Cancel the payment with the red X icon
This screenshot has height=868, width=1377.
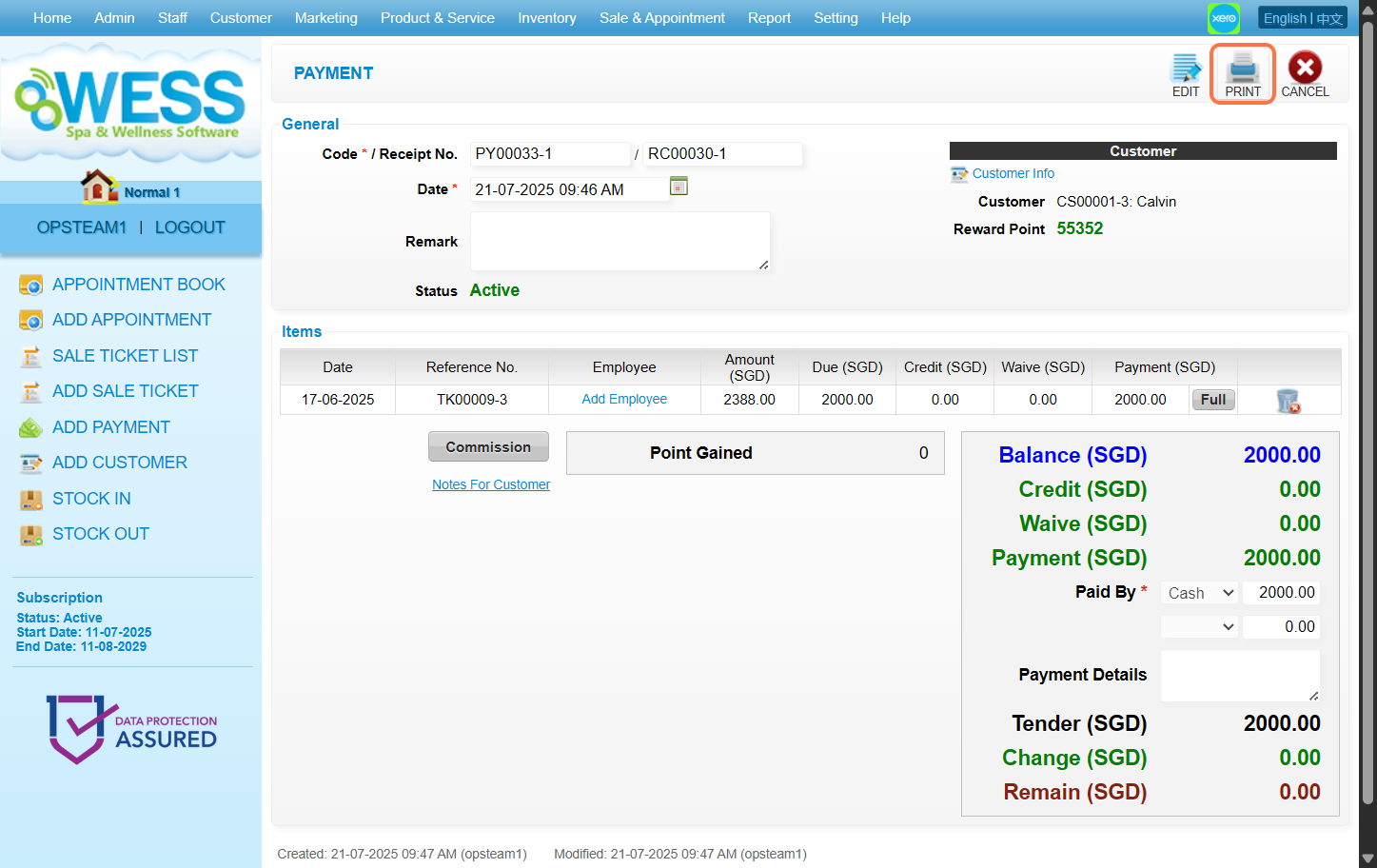coord(1304,73)
